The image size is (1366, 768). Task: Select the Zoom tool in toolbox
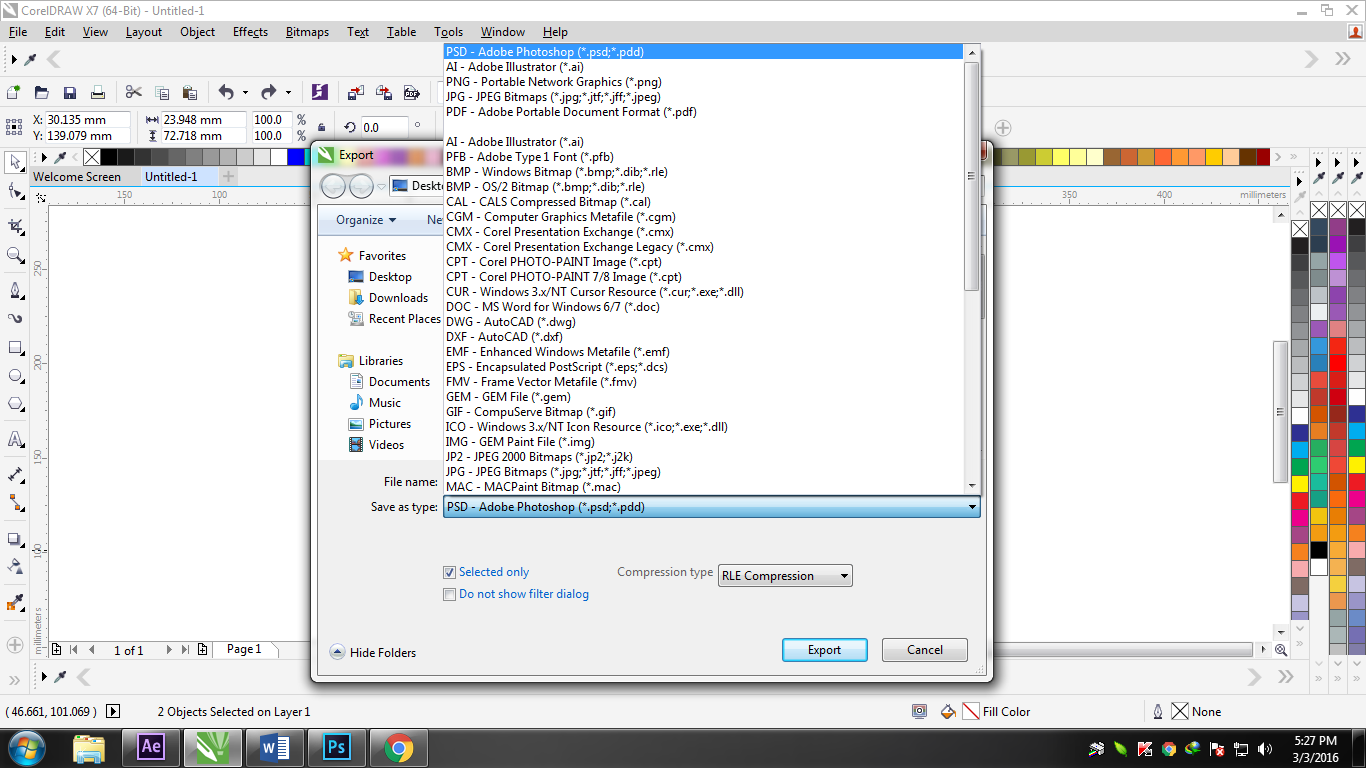click(15, 256)
